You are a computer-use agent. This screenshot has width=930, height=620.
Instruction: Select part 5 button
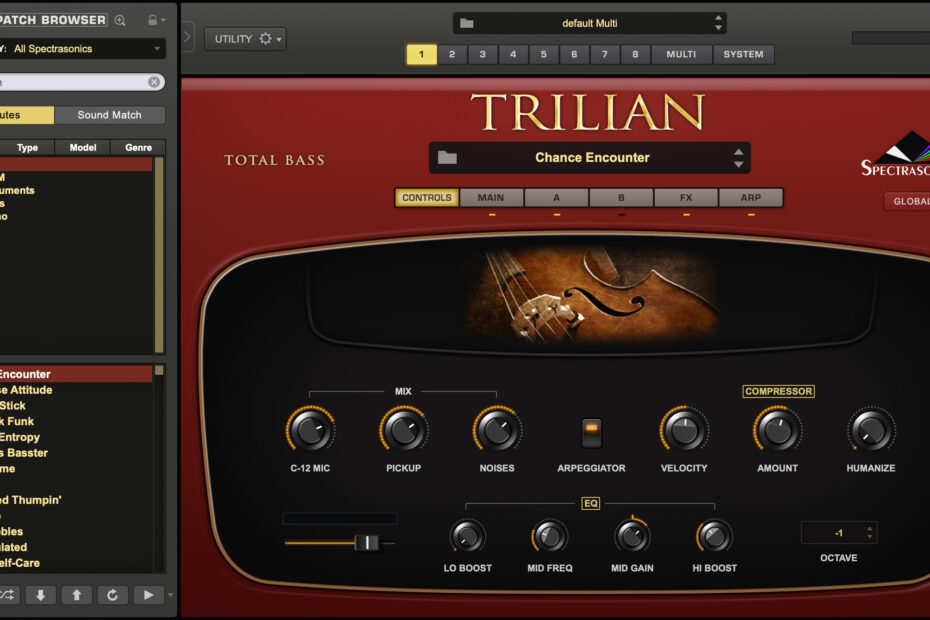coord(543,54)
